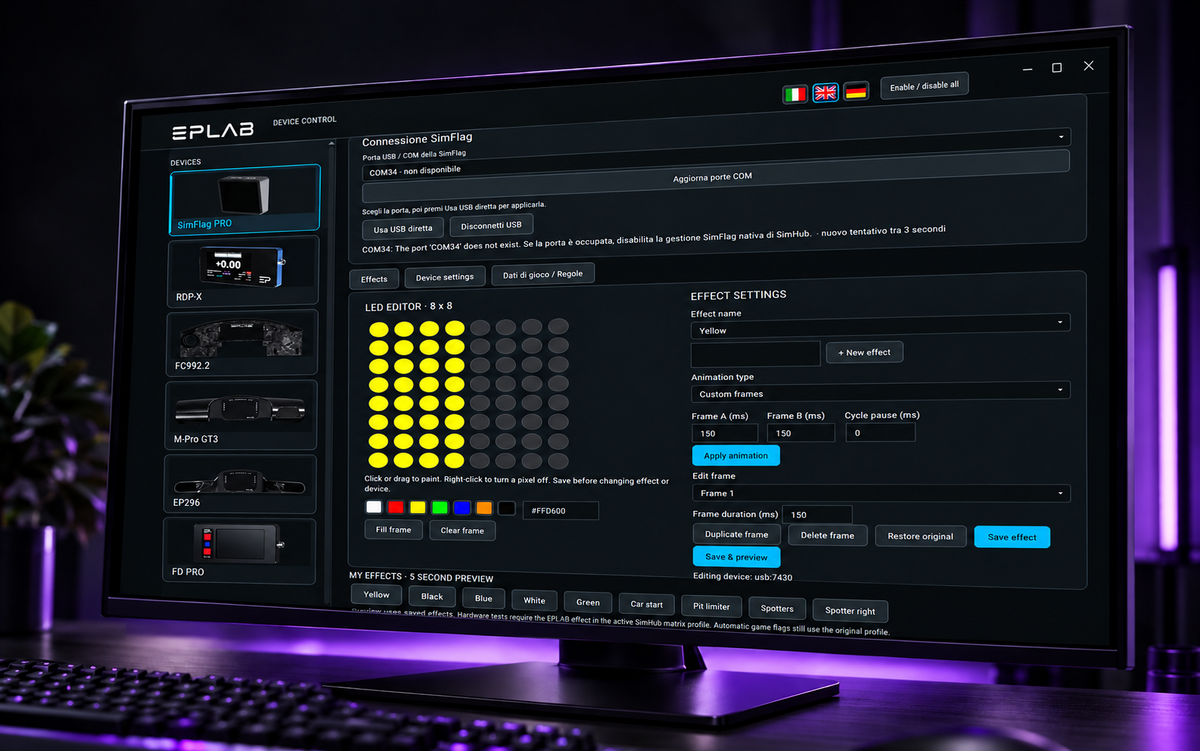Click the Restore original button
Screen dimensions: 1200x751
(920, 536)
